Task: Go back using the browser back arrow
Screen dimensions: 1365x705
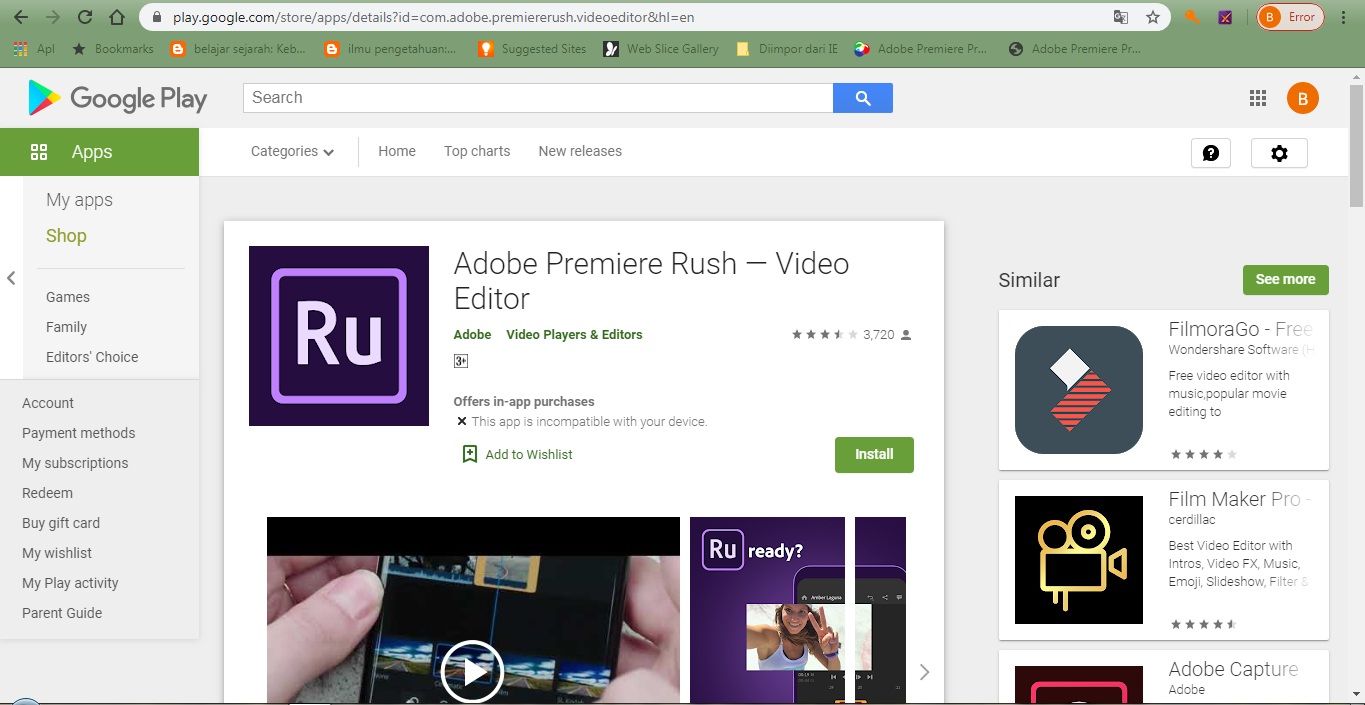Action: [x=21, y=17]
